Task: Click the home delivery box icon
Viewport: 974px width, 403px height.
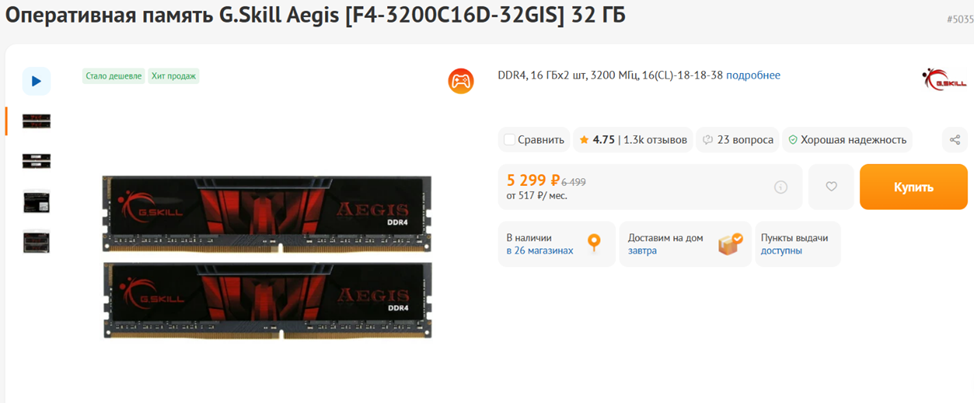Action: click(x=730, y=244)
